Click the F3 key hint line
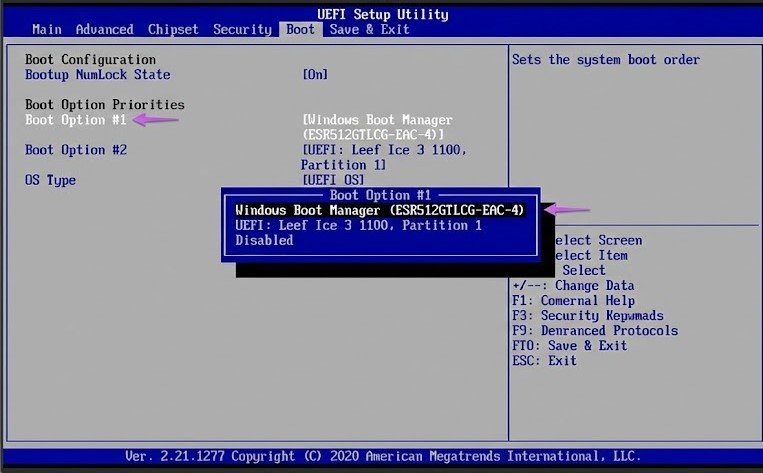The width and height of the screenshot is (763, 473). click(586, 315)
